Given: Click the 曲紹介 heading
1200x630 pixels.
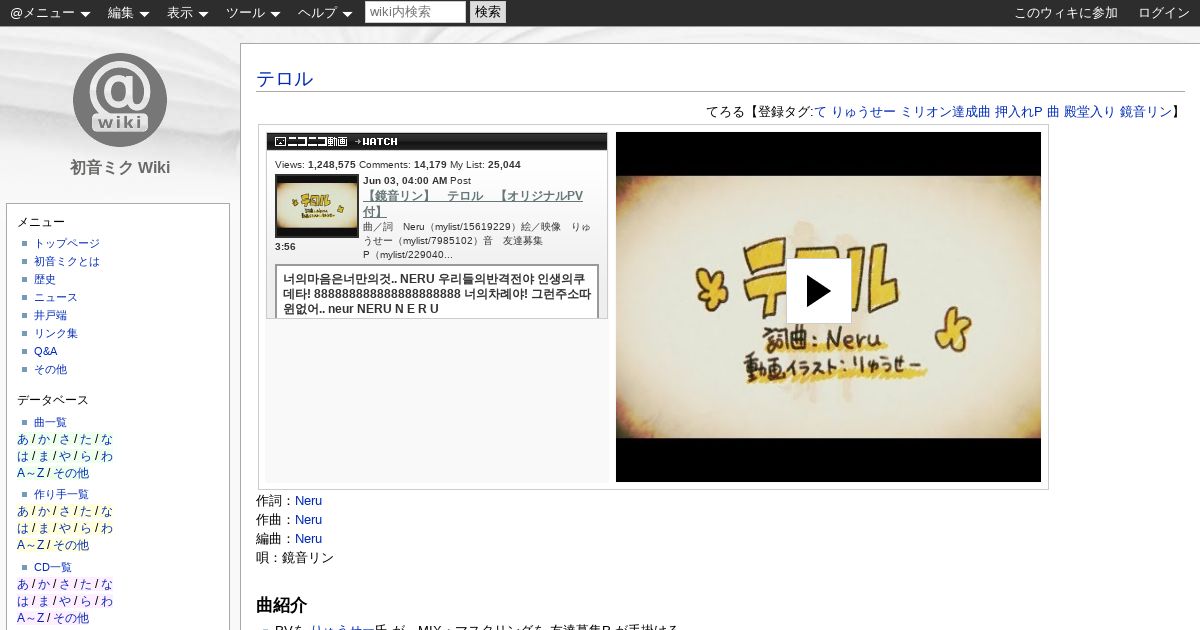Looking at the screenshot, I should (x=281, y=605).
